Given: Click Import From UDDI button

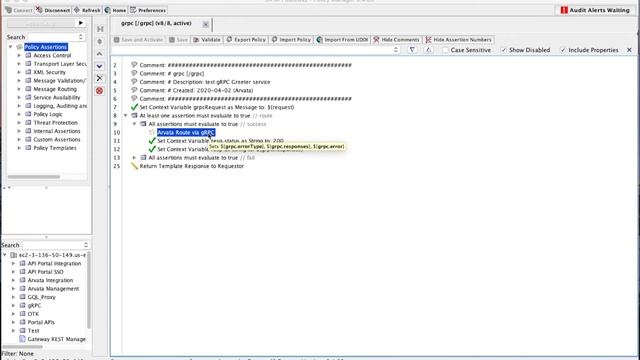Looking at the screenshot, I should pos(342,40).
